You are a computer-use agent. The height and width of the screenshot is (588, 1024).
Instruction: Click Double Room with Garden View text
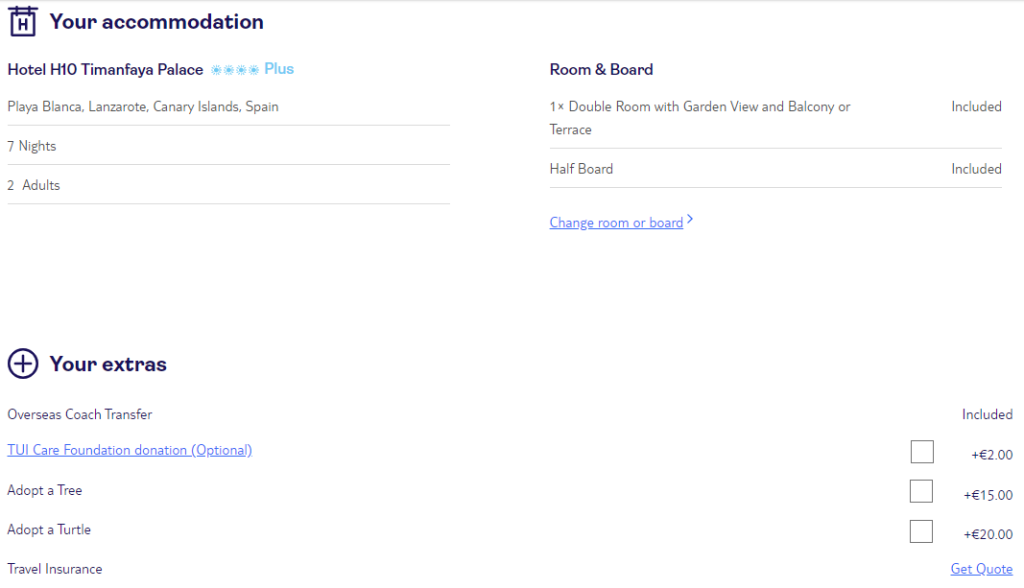(699, 118)
